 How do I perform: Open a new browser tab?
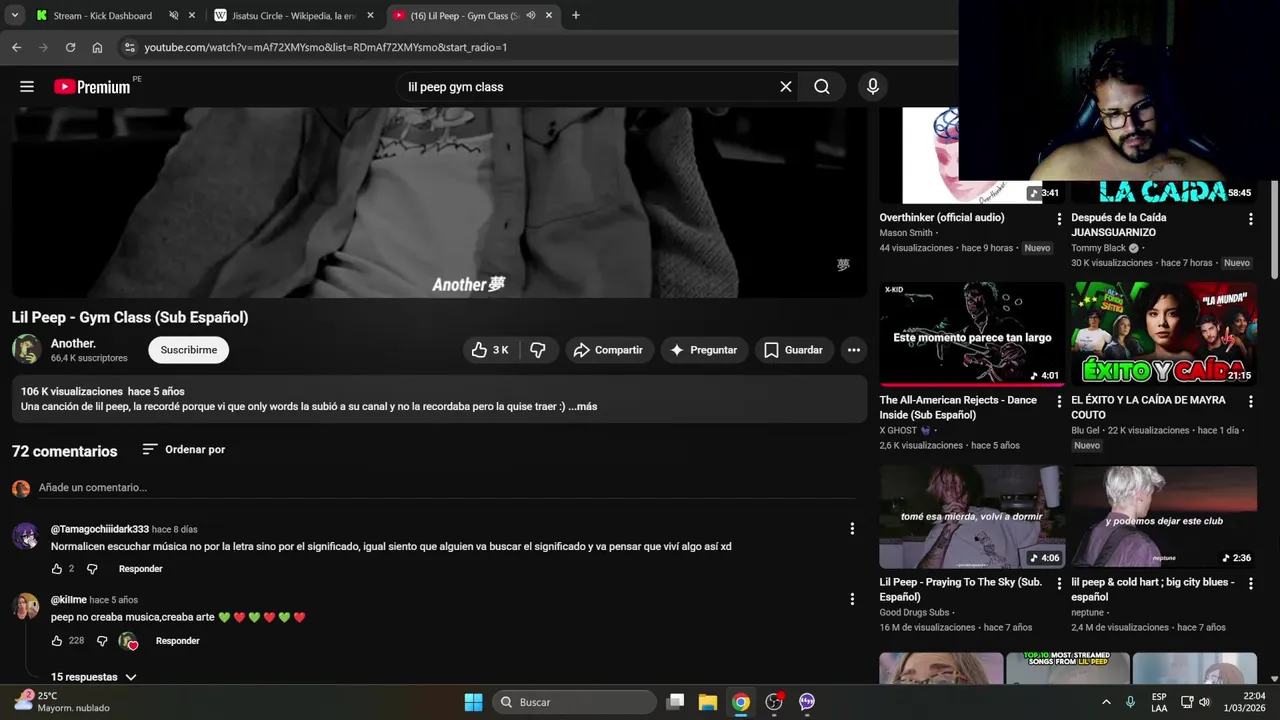576,16
